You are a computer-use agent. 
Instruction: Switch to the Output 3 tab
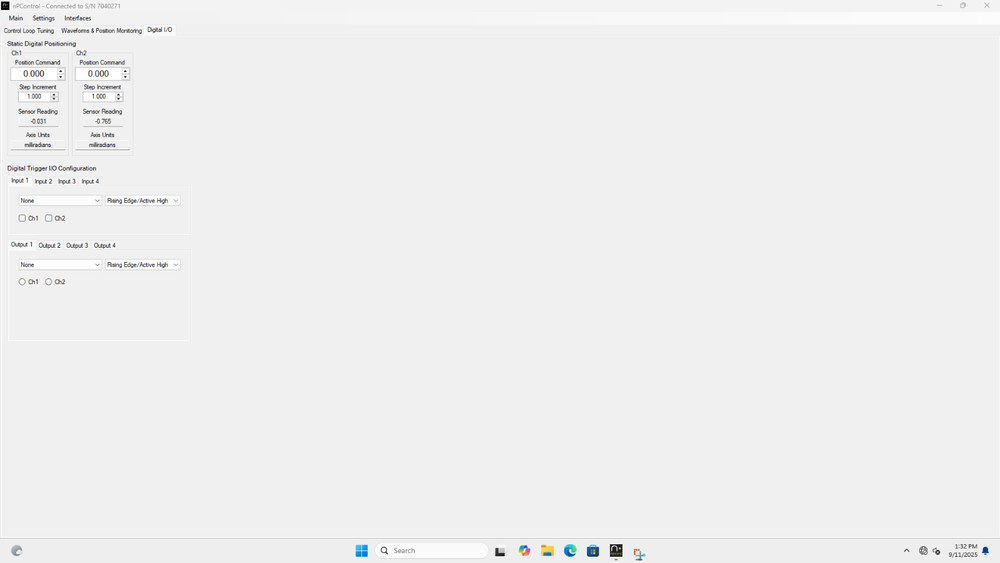click(x=77, y=245)
